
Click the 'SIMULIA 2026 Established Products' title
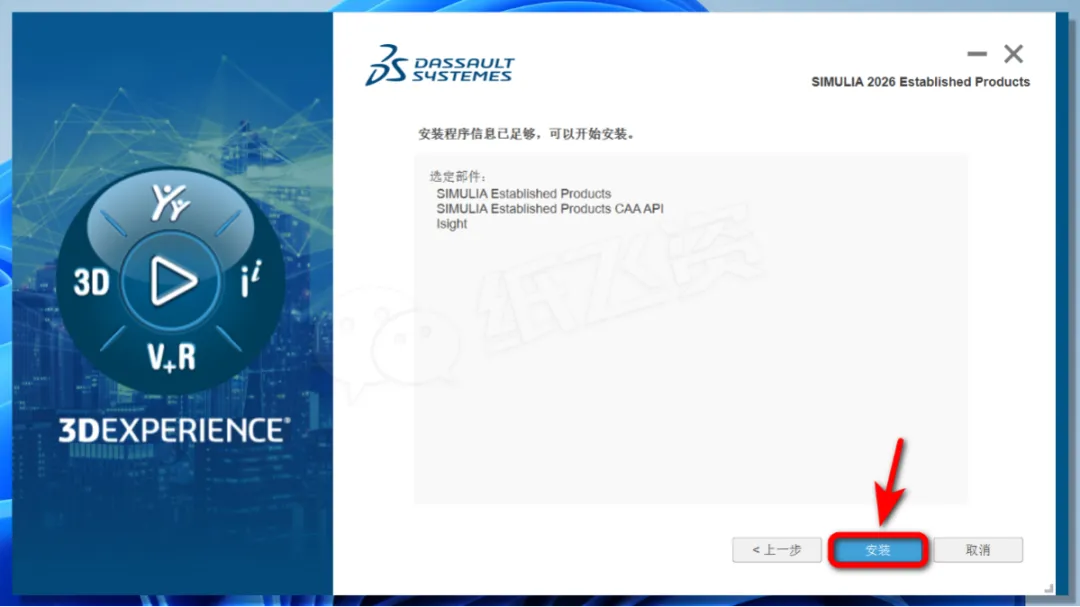pos(920,82)
